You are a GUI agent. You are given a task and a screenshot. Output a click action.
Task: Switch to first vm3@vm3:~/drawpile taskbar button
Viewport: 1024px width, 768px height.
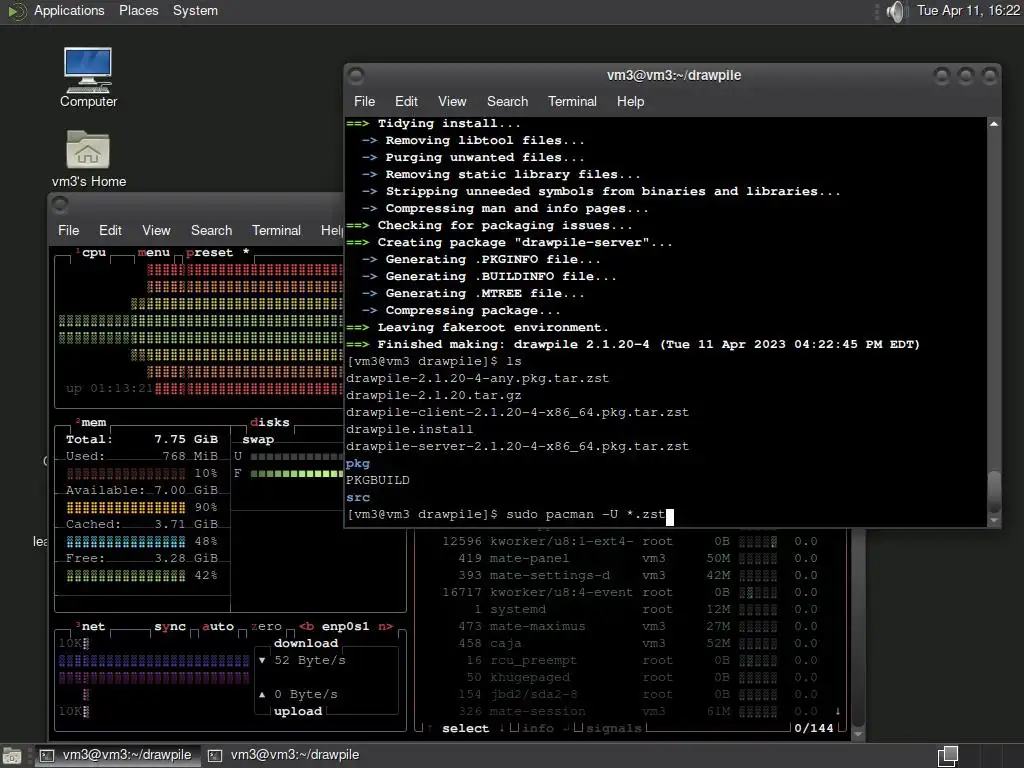click(118, 755)
